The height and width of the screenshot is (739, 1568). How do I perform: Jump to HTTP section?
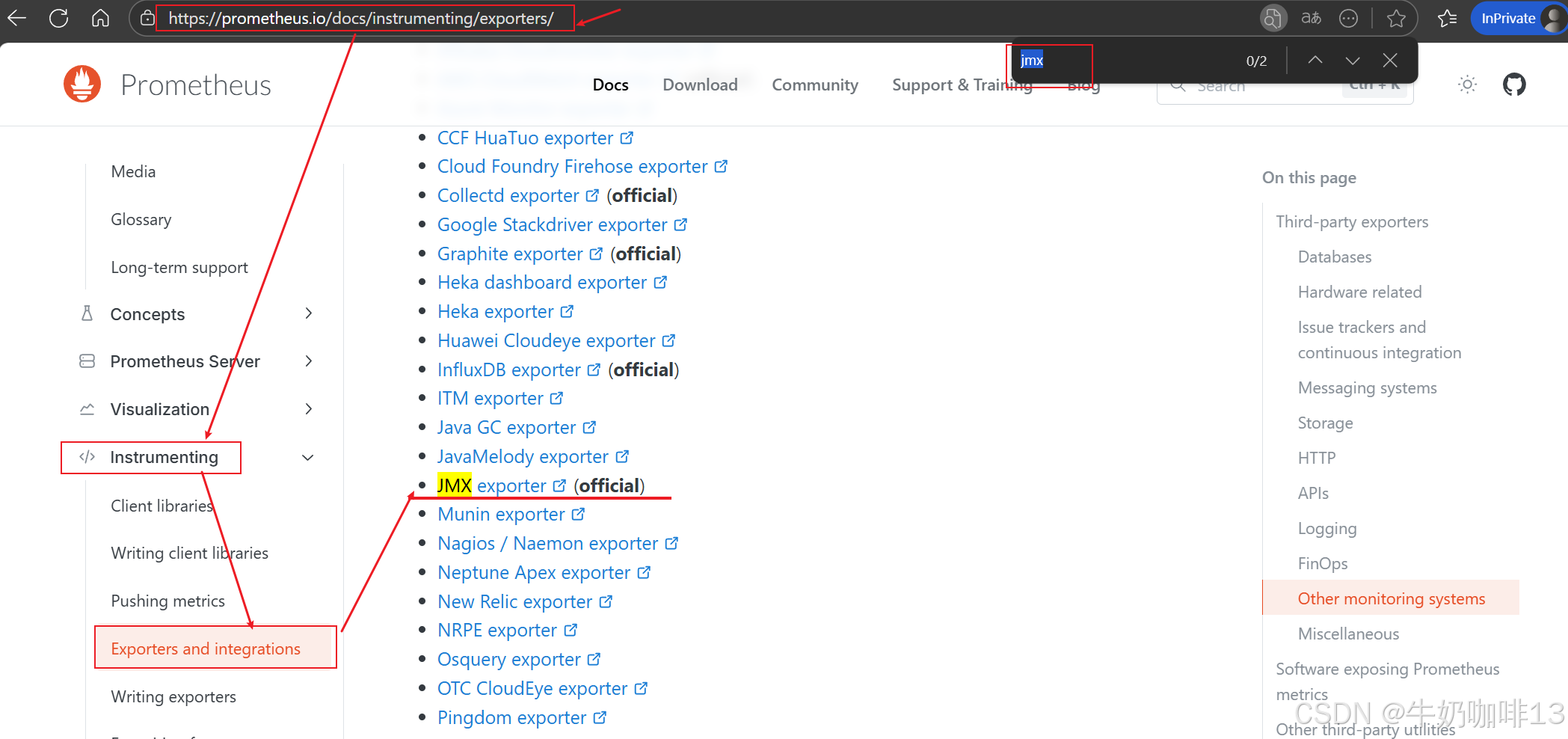[1316, 458]
